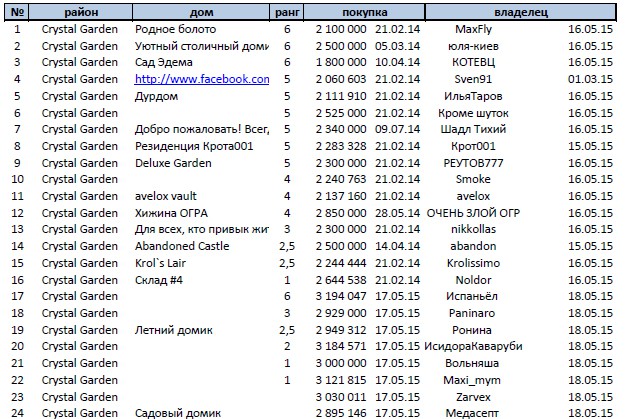Select owner MaxFly
The image size is (625, 419).
[473, 30]
